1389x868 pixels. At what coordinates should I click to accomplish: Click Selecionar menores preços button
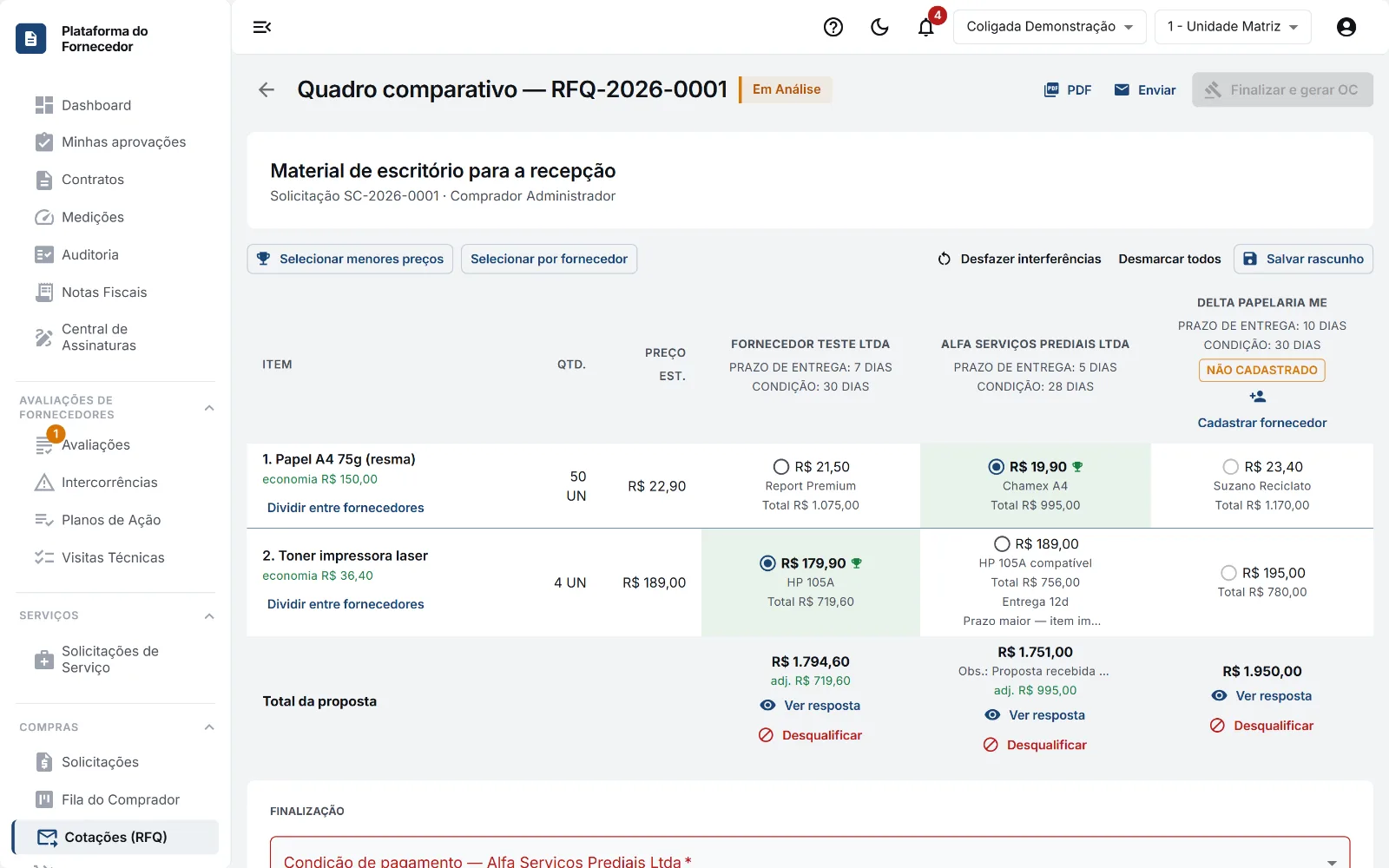coord(350,259)
